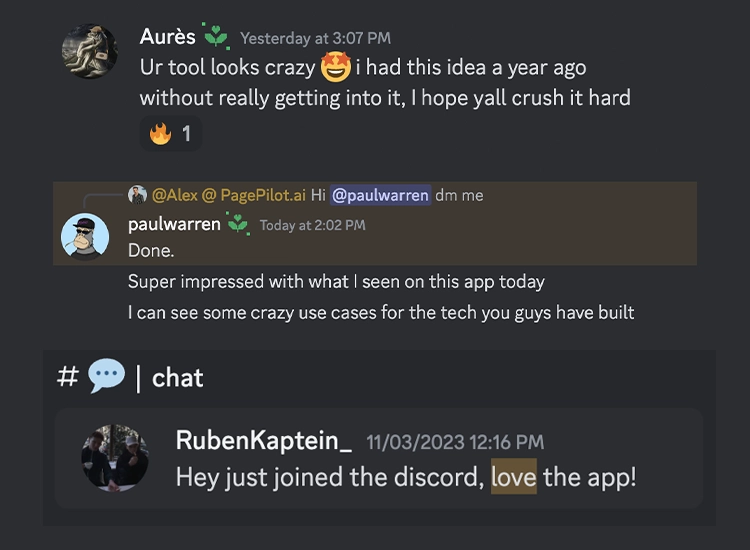Click the "Today at 2:02 PM" timestamp
Viewport: 750px width, 550px height.
312,225
